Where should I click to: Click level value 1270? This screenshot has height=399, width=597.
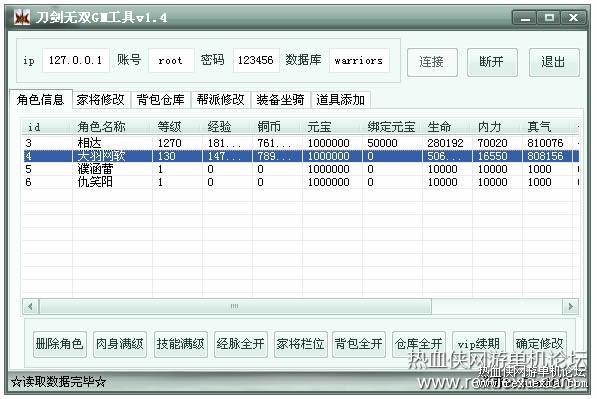pos(169,143)
